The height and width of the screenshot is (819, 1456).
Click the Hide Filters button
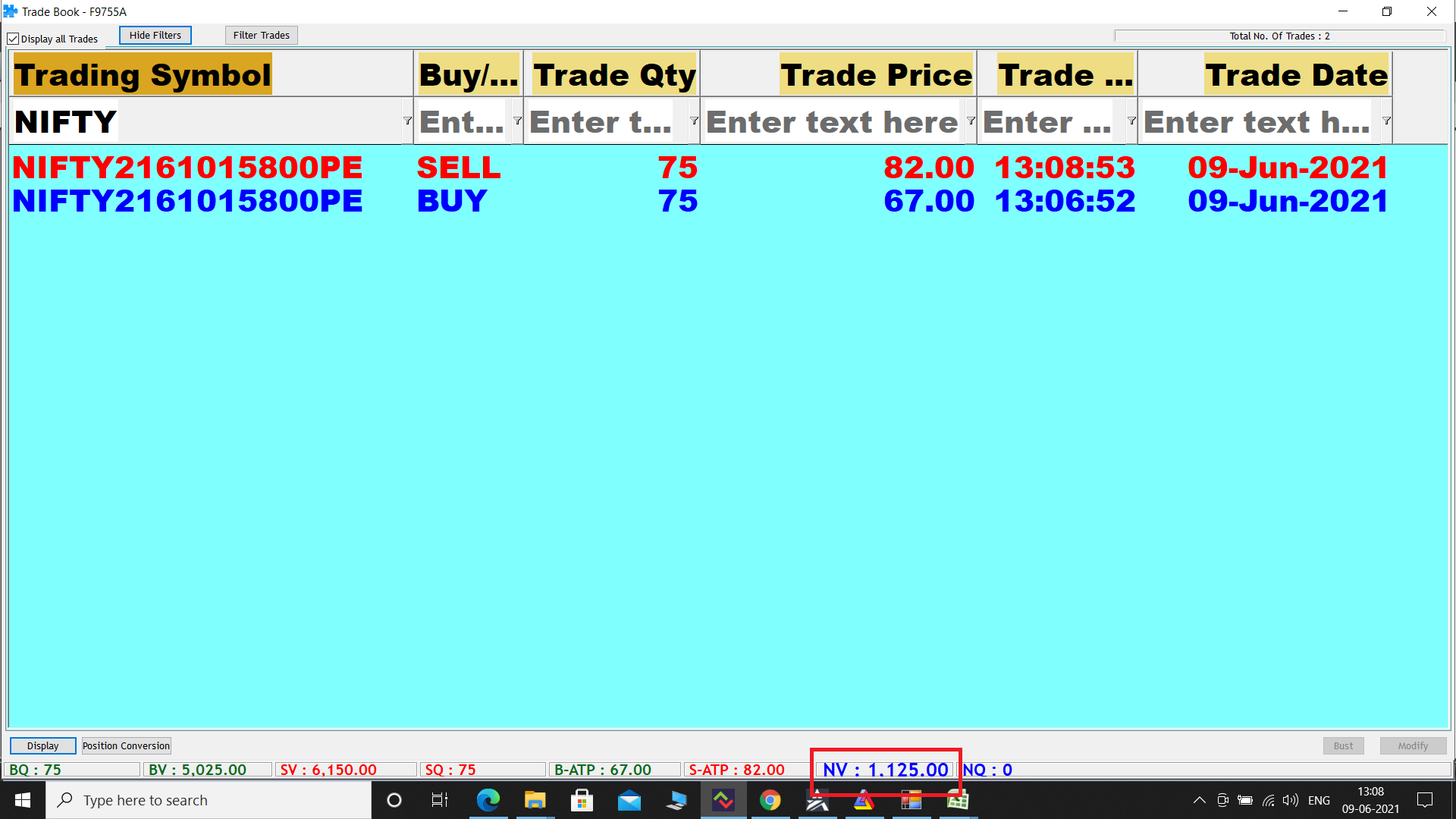pos(155,36)
